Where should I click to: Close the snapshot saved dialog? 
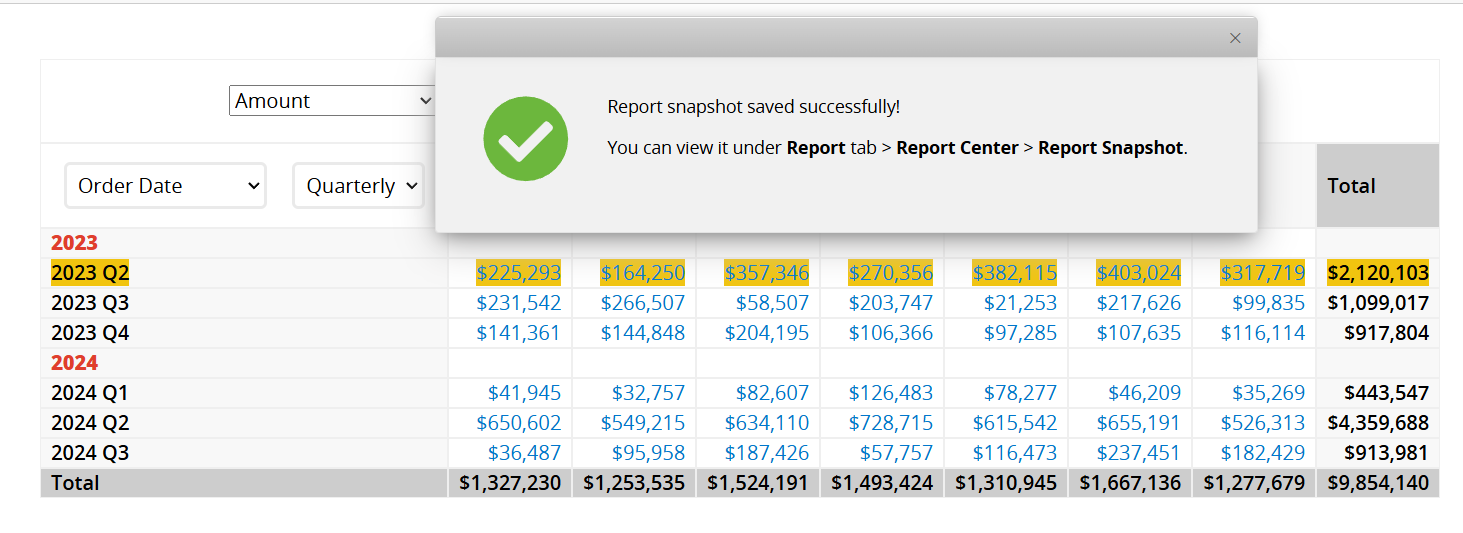tap(1235, 38)
